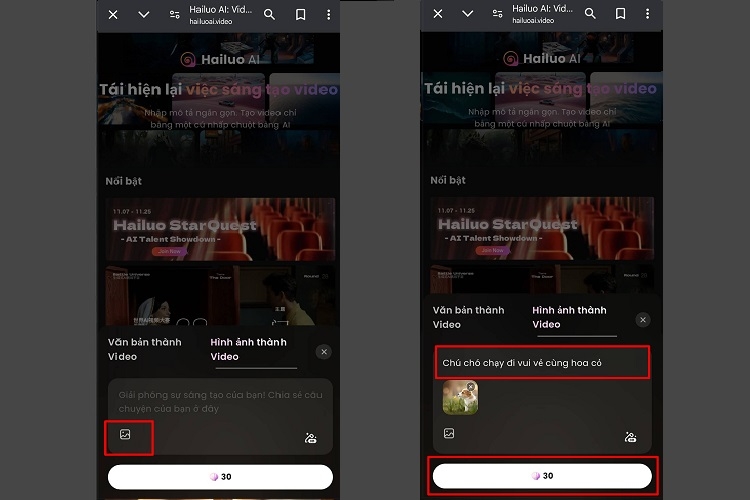This screenshot has height=500, width=750.
Task: Tap the search icon in left screenshot
Action: (269, 15)
